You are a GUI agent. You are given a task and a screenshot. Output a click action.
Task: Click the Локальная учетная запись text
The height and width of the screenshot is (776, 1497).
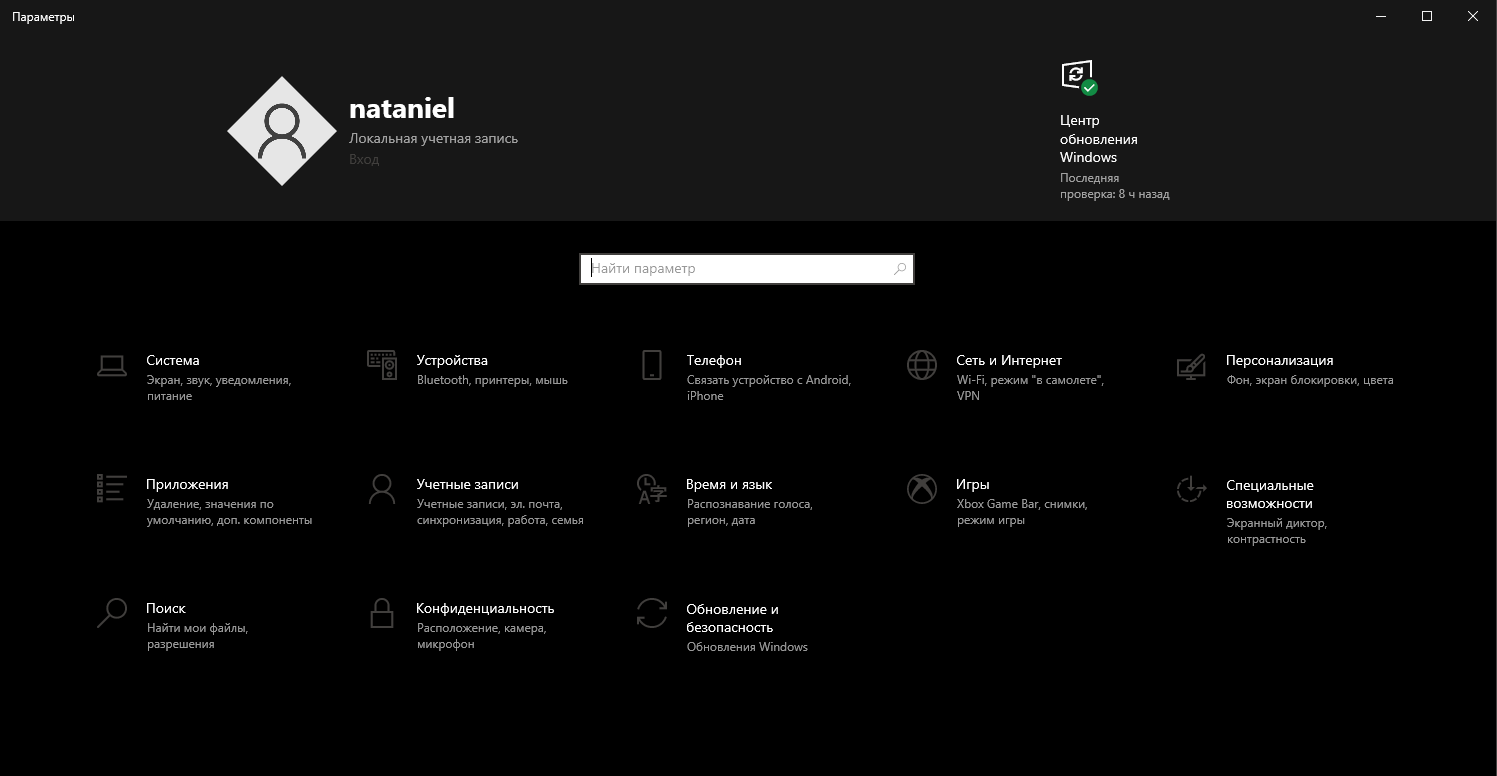[434, 139]
